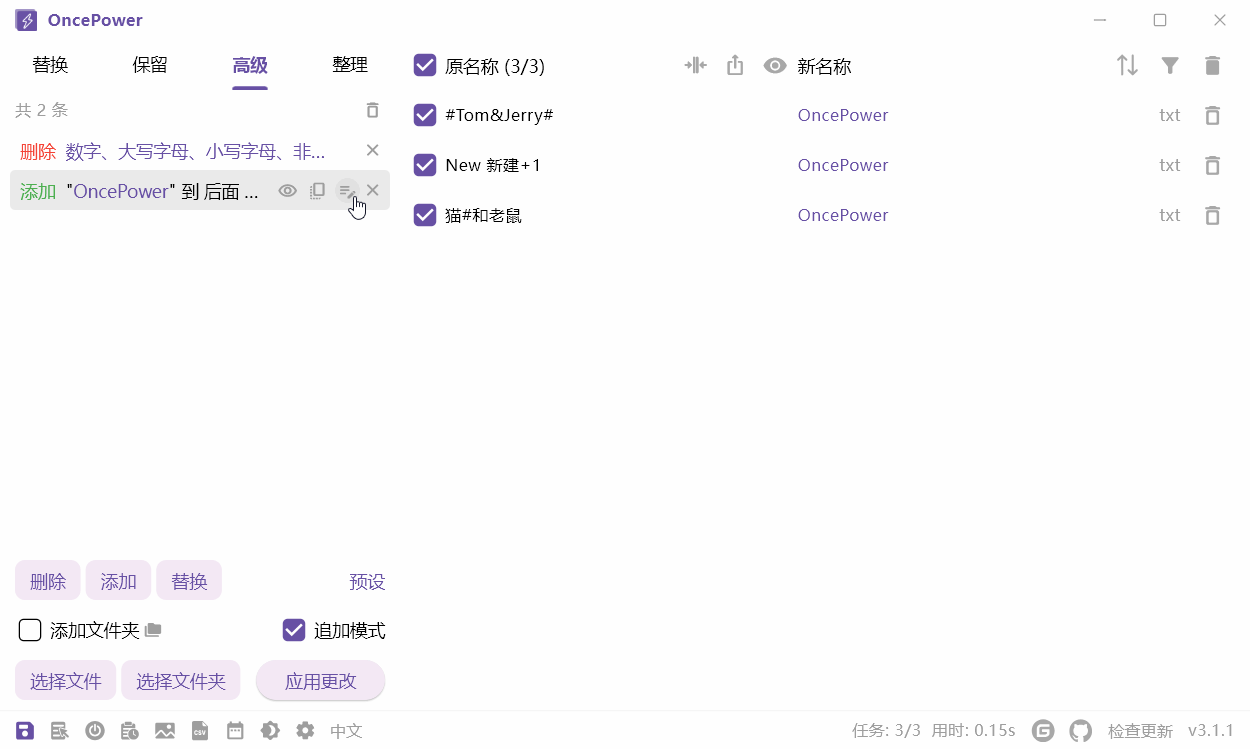Click the power button icon in bottom bar

pos(95,731)
